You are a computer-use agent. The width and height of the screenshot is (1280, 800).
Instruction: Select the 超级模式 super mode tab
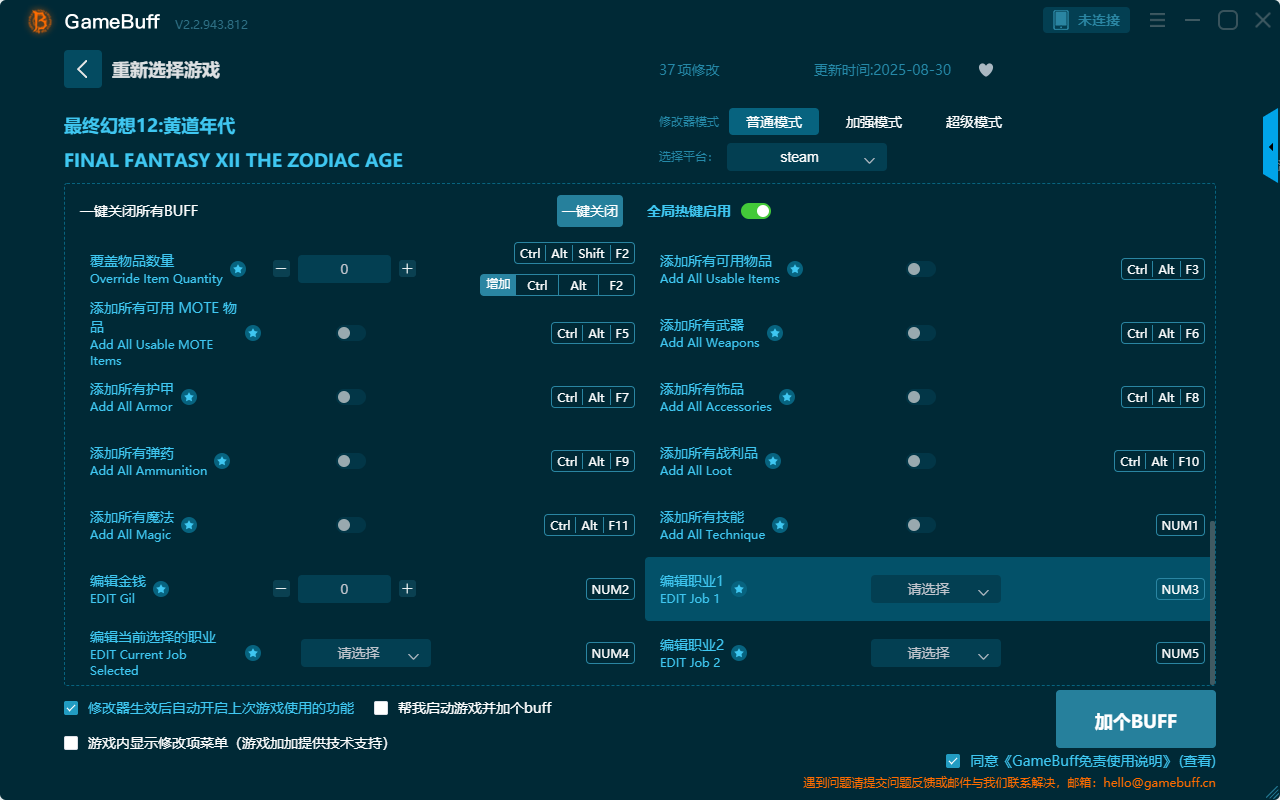coord(974,122)
